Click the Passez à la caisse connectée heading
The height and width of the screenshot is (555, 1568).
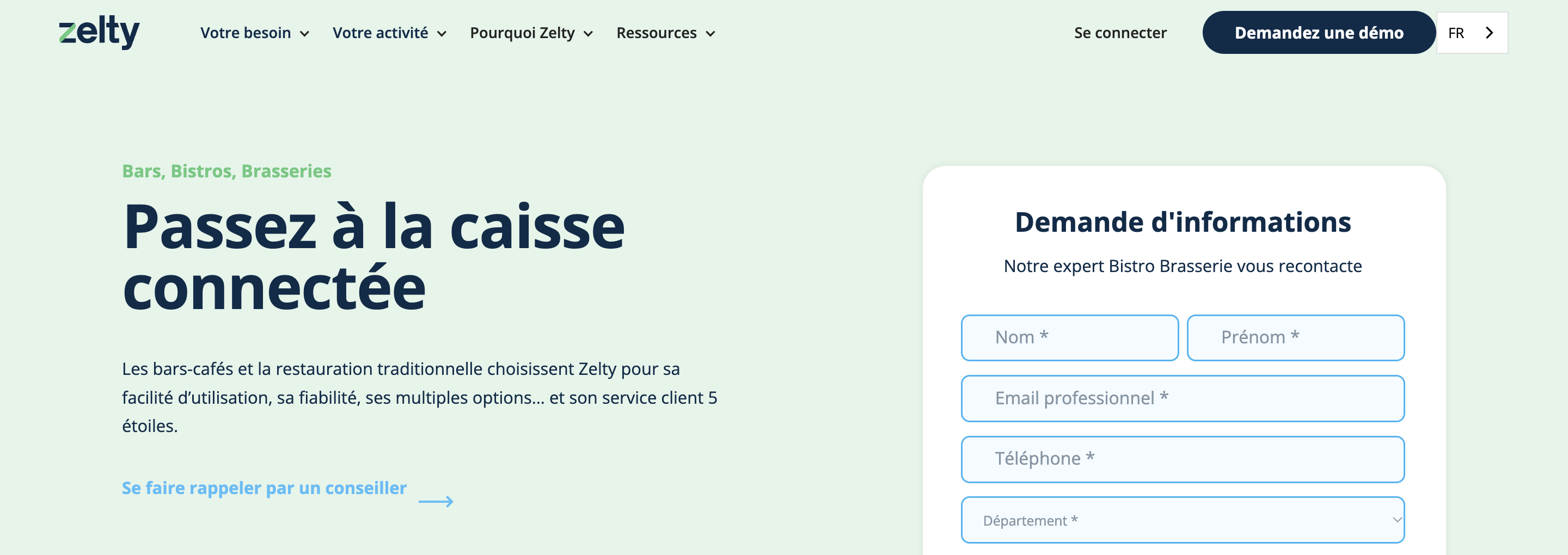point(373,257)
